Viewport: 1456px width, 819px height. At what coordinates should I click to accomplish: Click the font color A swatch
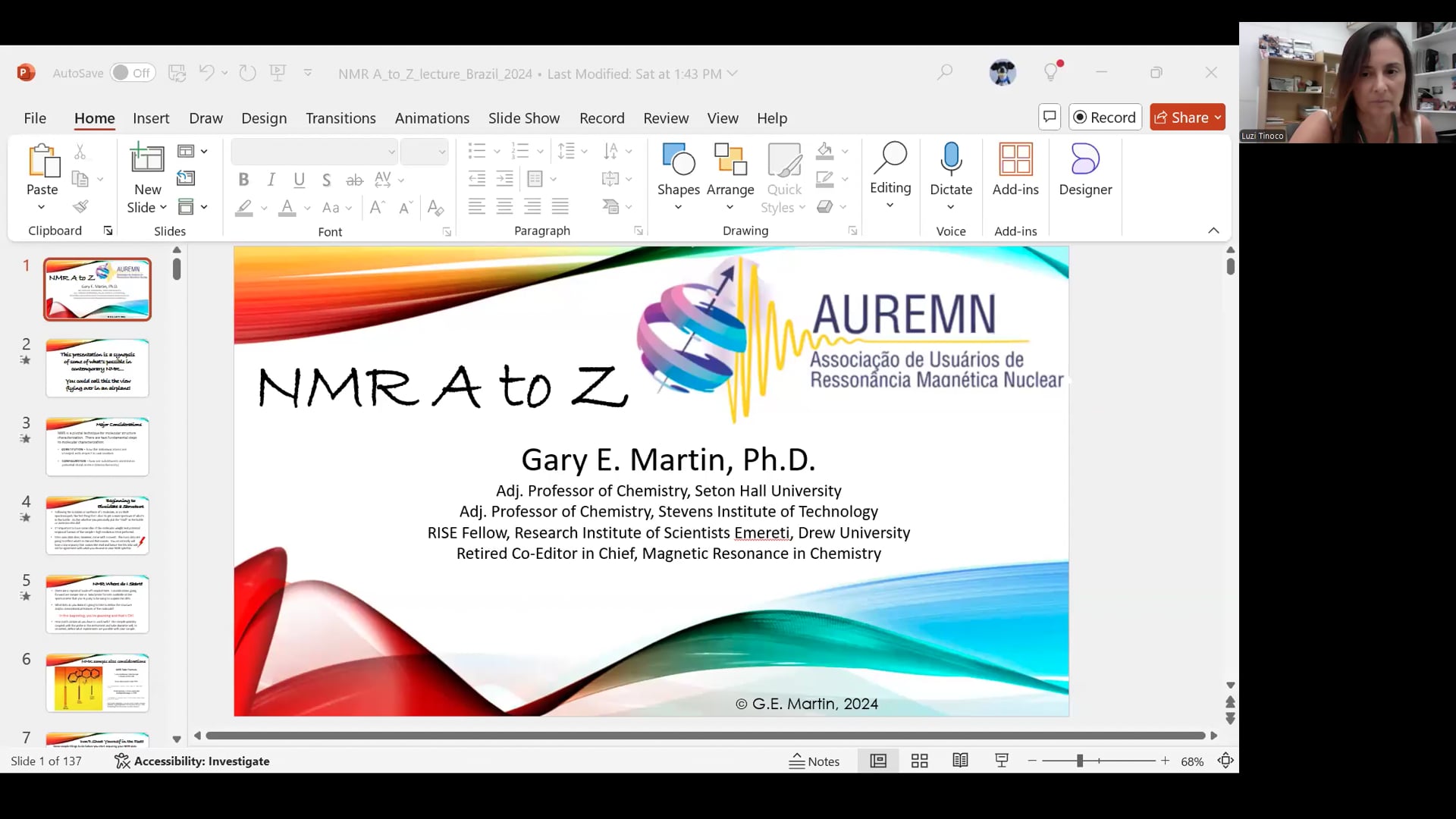pos(287,208)
